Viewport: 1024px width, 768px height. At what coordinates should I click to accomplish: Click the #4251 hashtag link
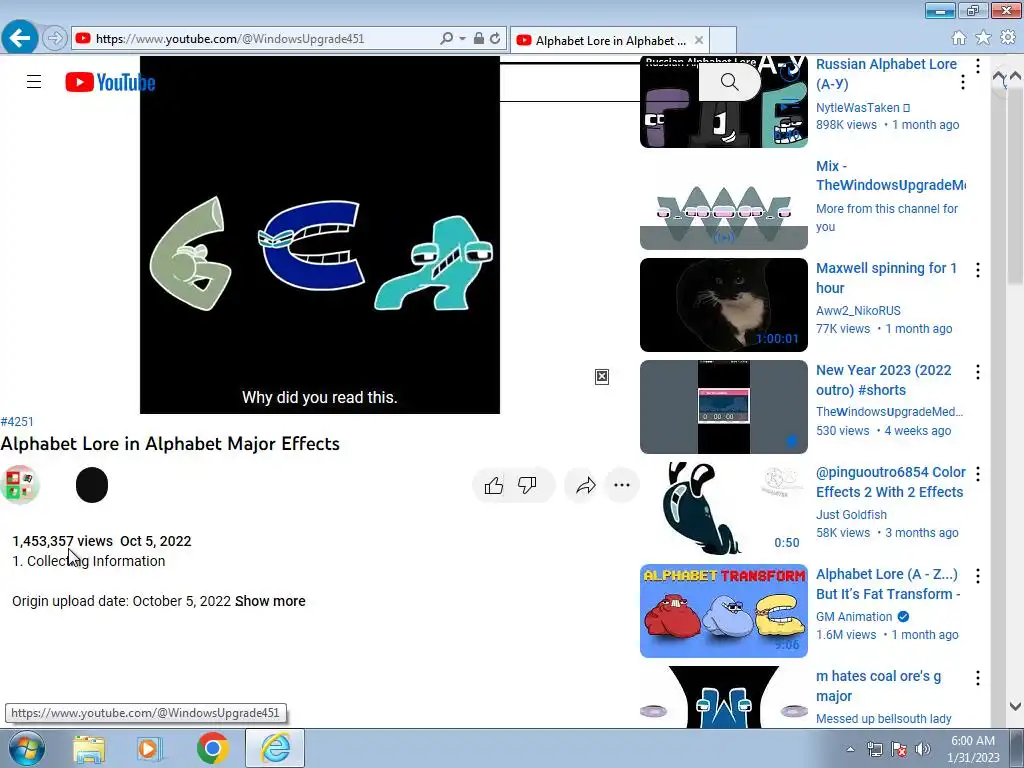point(17,422)
